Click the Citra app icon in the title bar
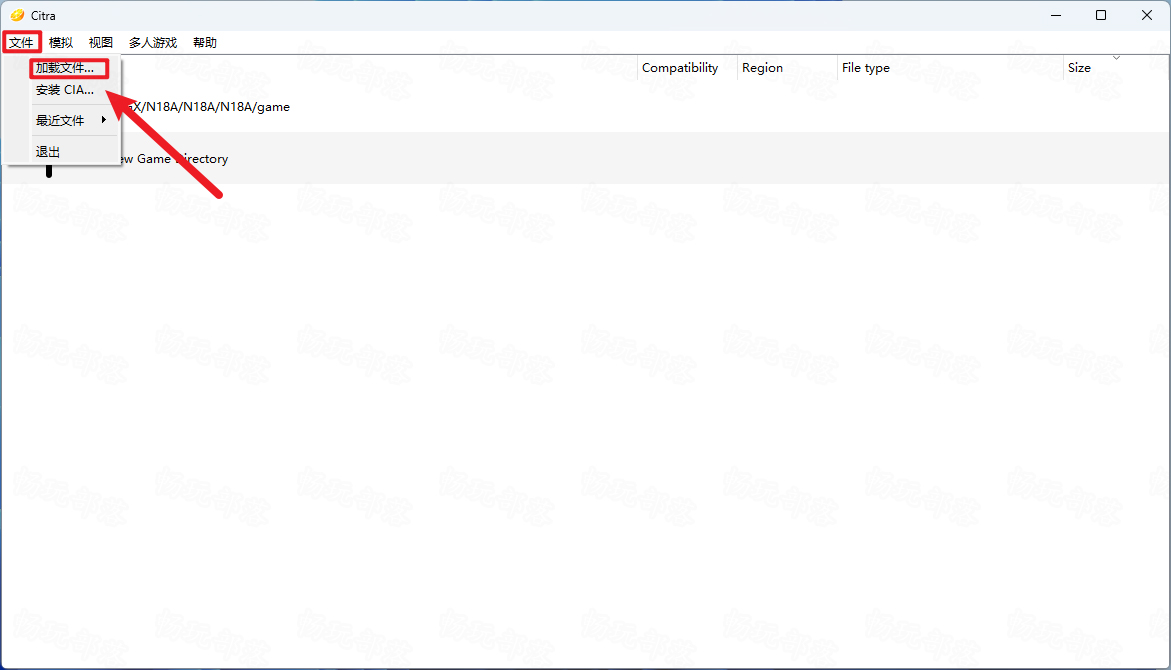Screen dimensions: 1171x670 coord(17,15)
